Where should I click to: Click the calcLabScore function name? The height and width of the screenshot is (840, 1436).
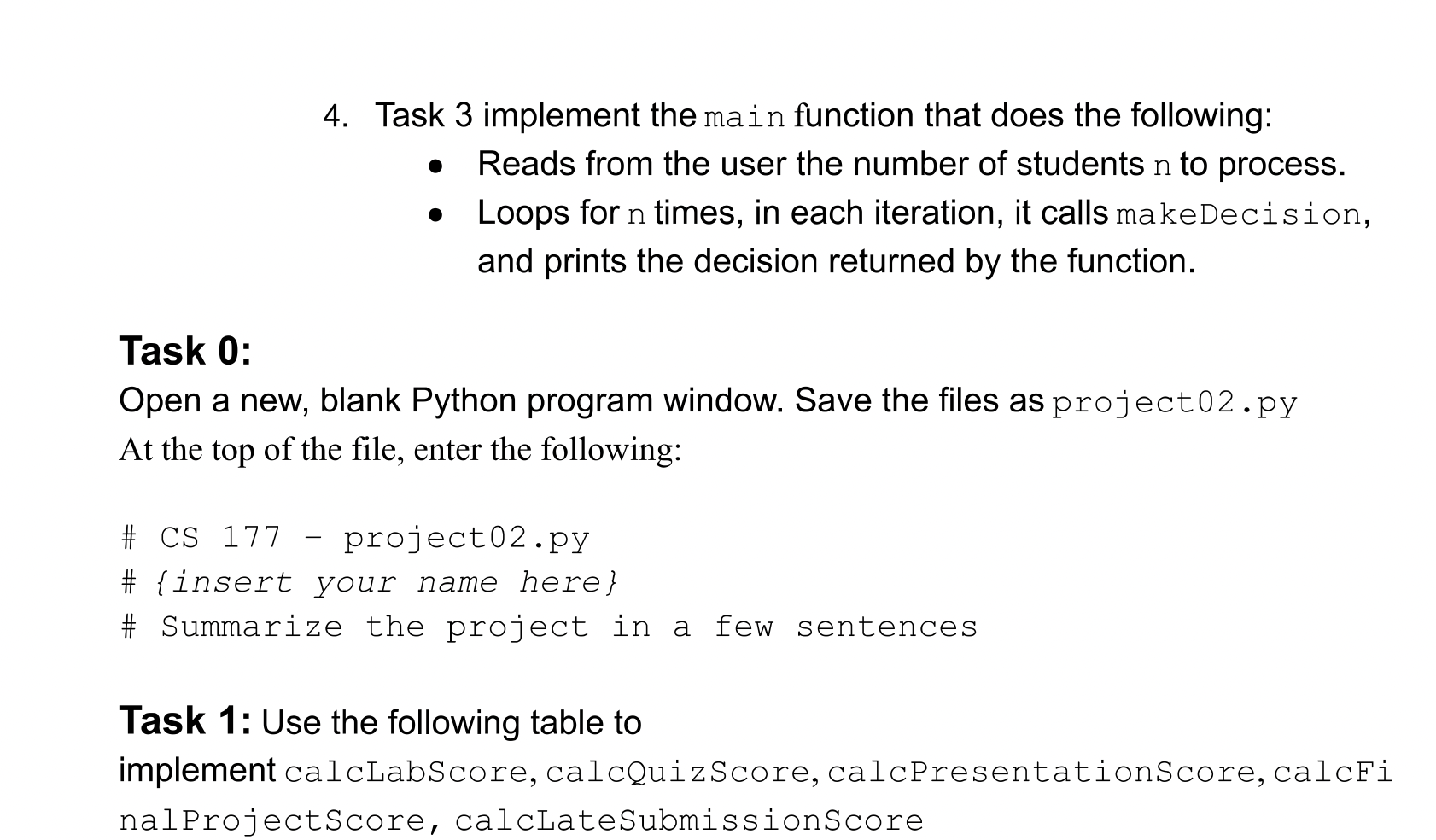click(x=406, y=773)
